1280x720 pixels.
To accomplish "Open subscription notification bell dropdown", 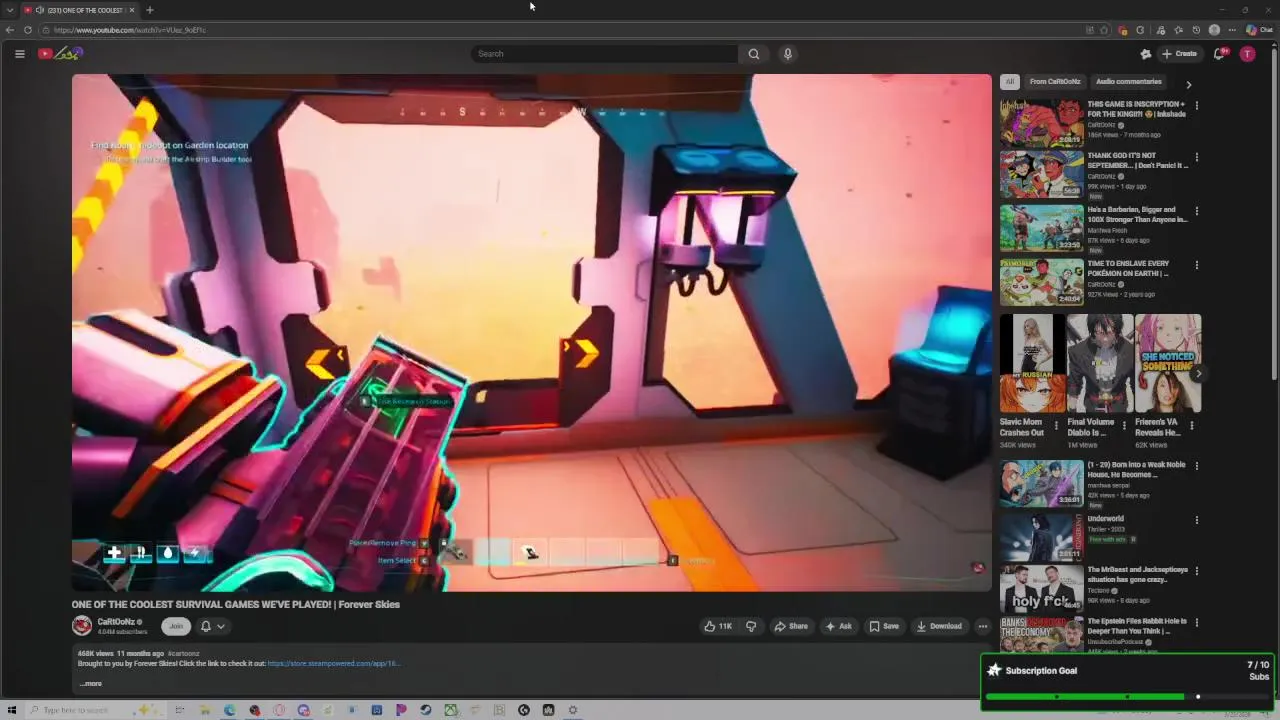I will pos(212,626).
